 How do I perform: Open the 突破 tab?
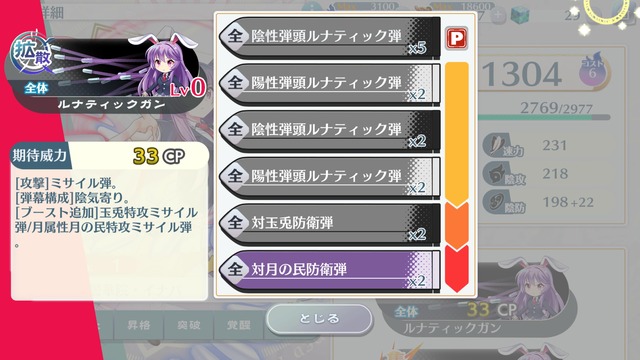coord(189,325)
